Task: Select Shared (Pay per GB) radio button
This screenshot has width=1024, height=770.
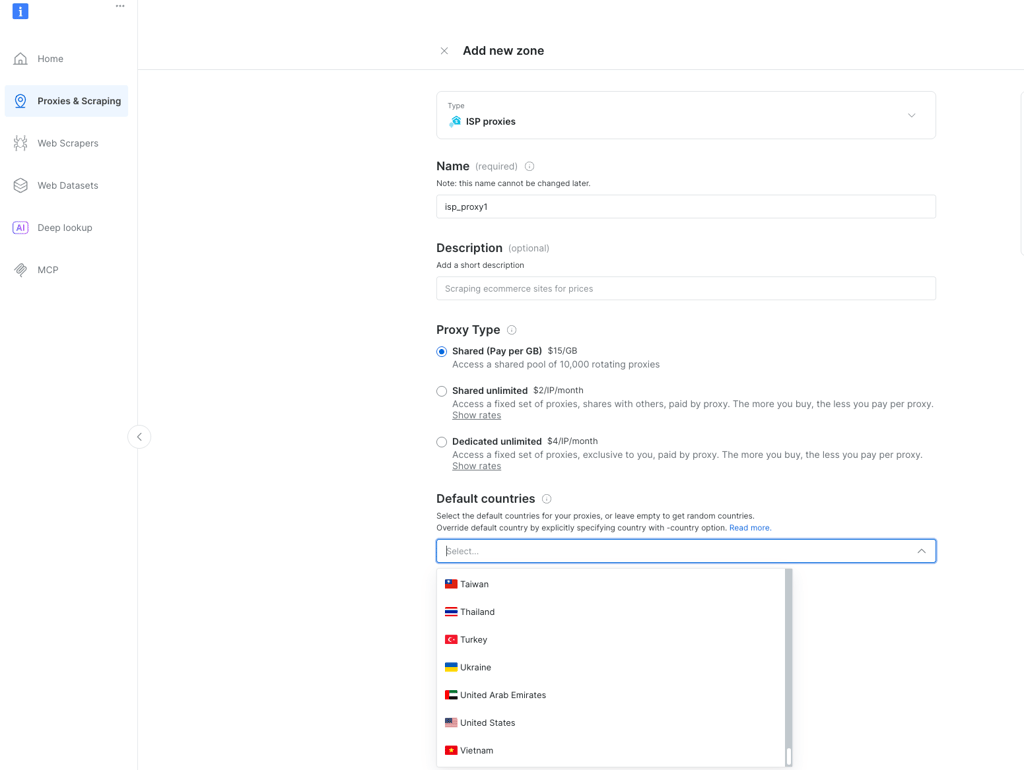Action: [441, 351]
